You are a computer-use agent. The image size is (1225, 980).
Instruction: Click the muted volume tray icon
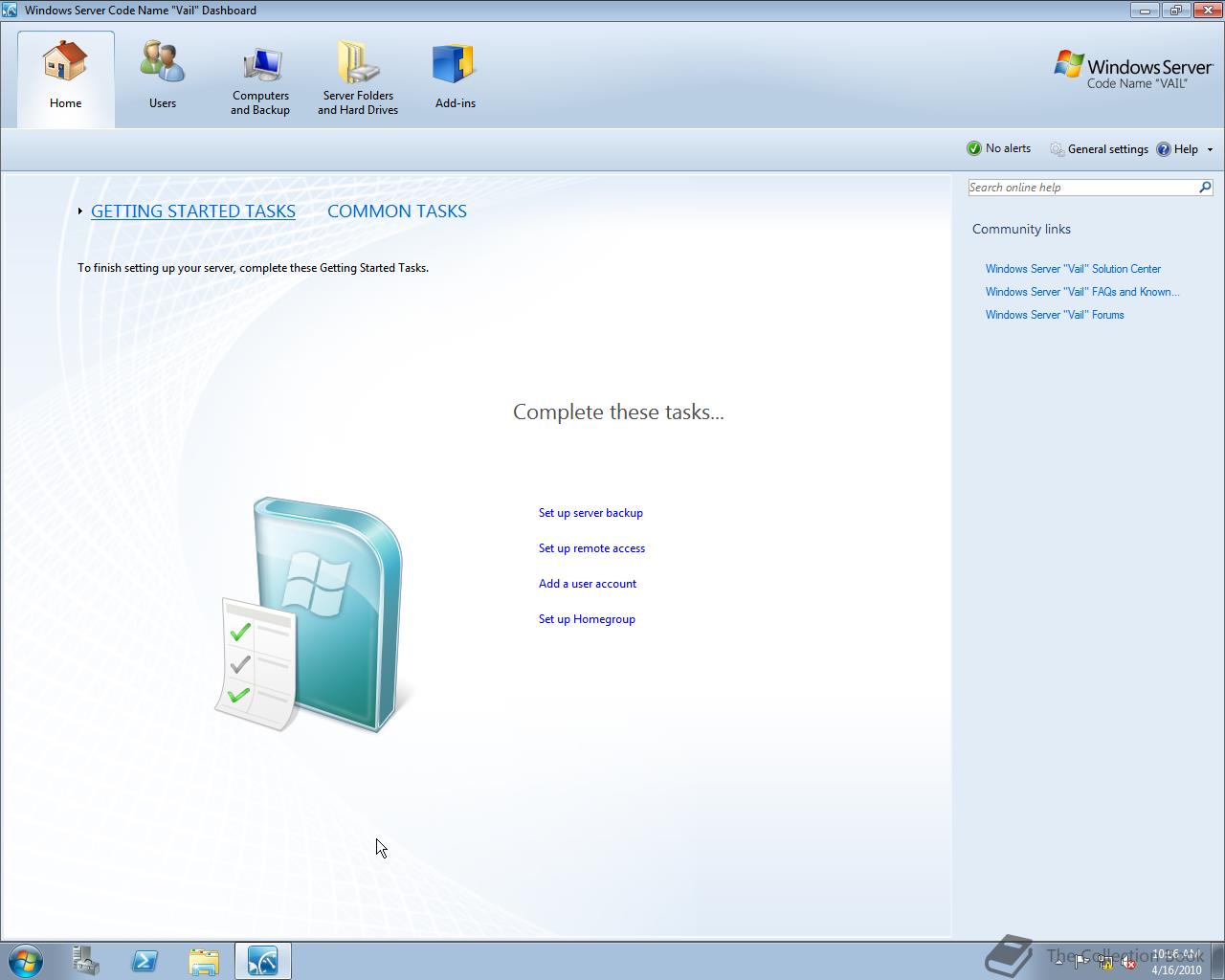click(1128, 961)
